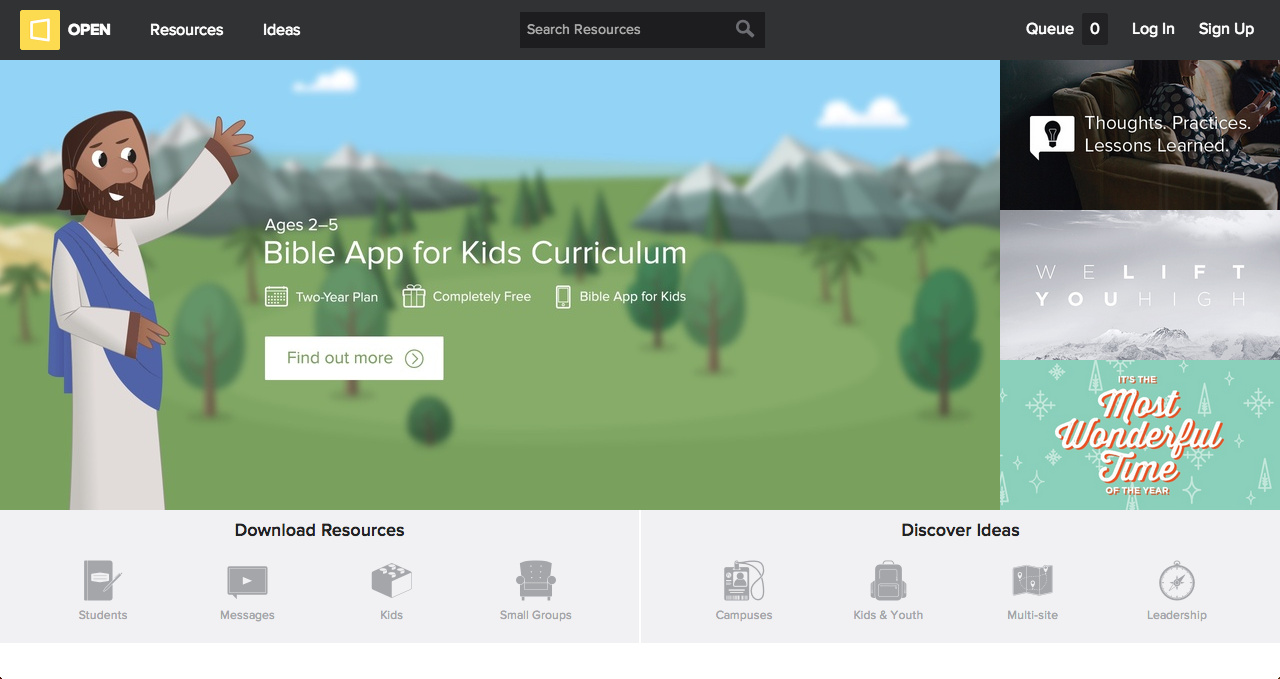This screenshot has width=1280, height=679.
Task: Click the arrow circle in Find out more
Action: click(414, 358)
